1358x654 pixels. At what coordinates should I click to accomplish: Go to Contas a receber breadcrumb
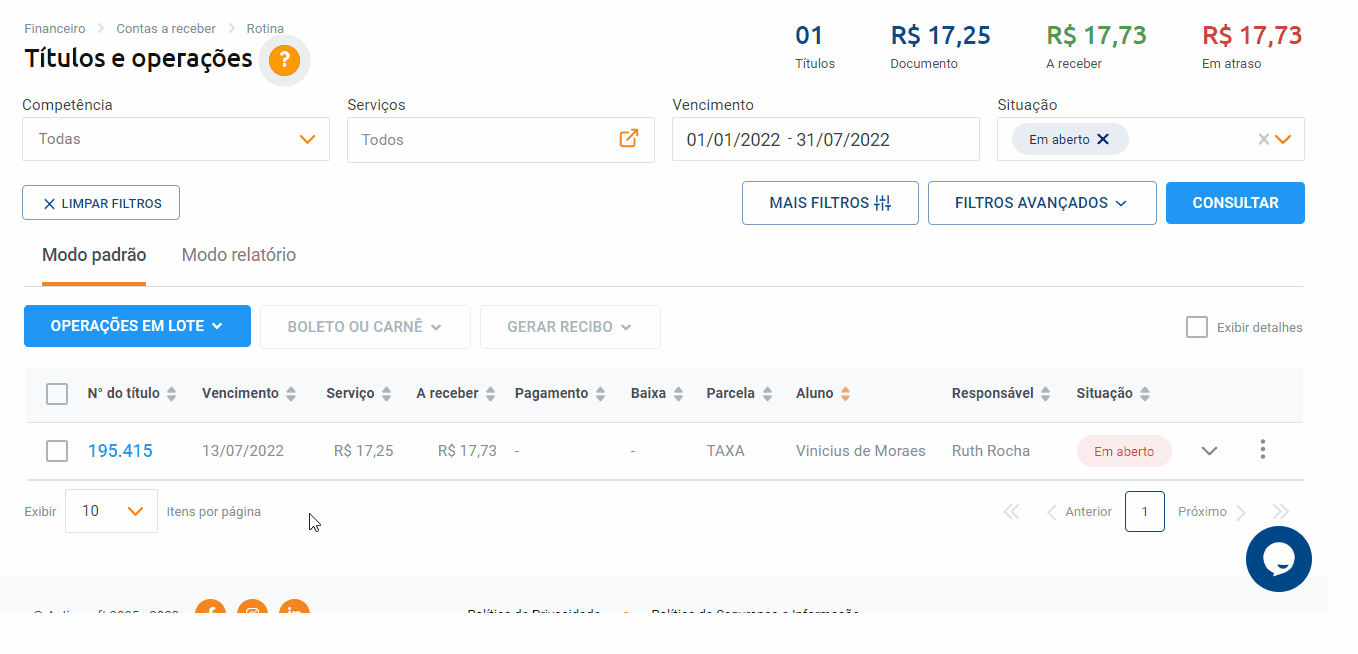(166, 29)
